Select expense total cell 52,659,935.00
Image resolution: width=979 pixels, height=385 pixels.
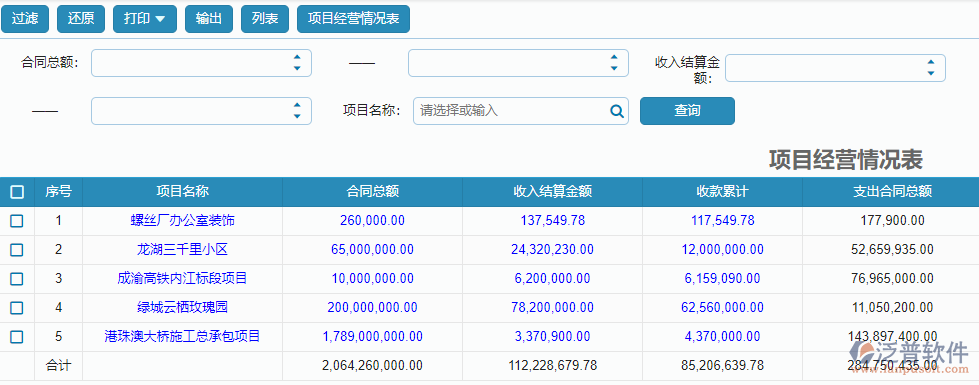(892, 250)
